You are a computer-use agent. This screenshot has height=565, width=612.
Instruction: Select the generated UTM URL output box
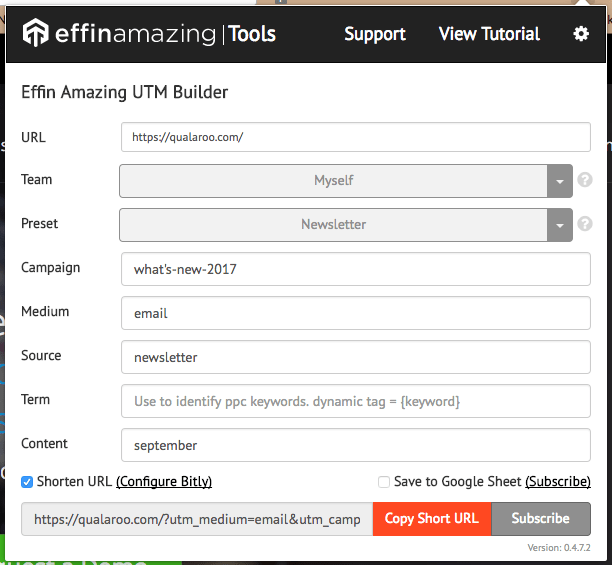pos(197,519)
